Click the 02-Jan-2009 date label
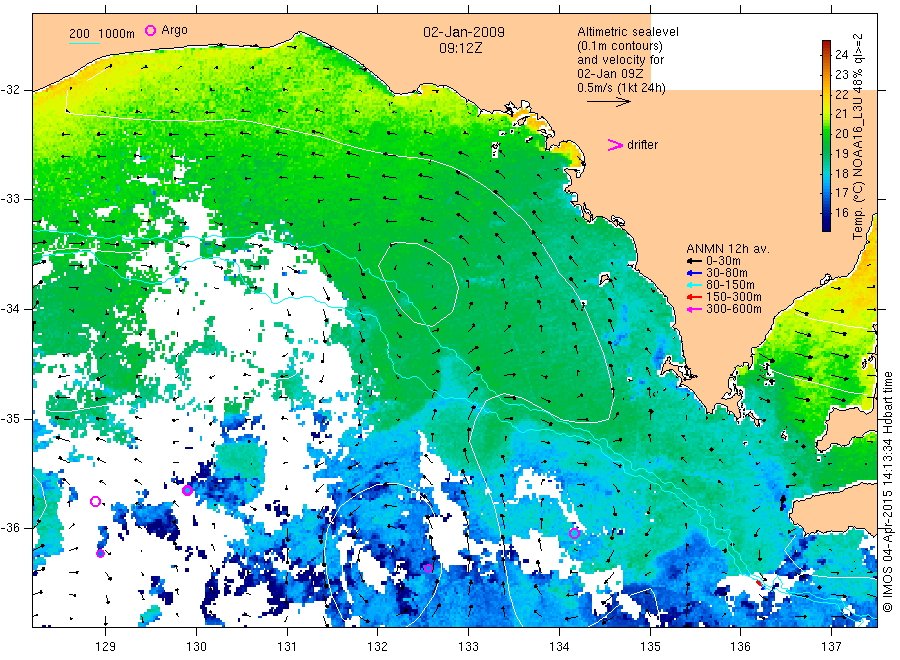 [x=464, y=32]
